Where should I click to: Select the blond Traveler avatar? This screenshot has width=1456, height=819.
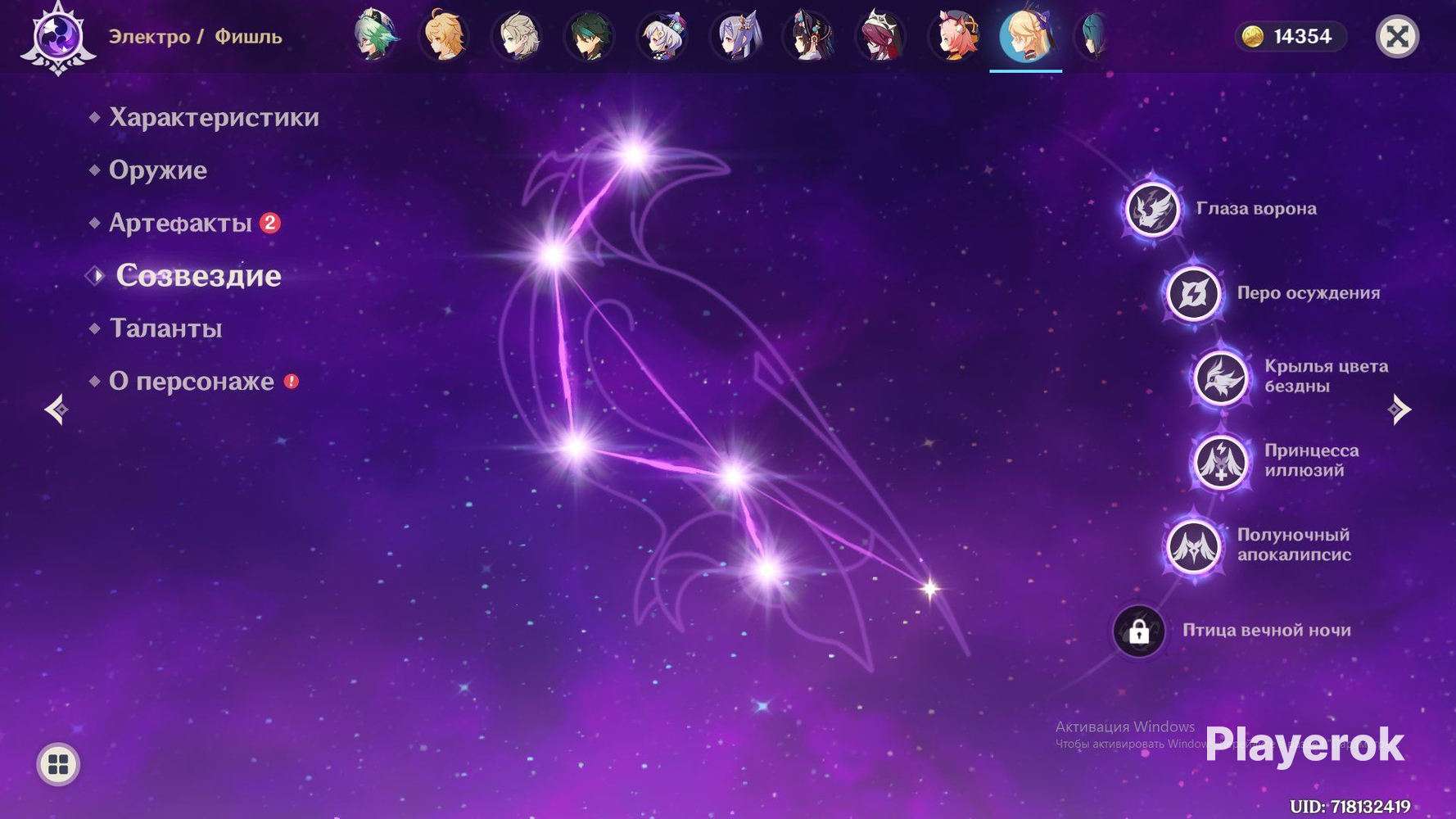tap(445, 36)
